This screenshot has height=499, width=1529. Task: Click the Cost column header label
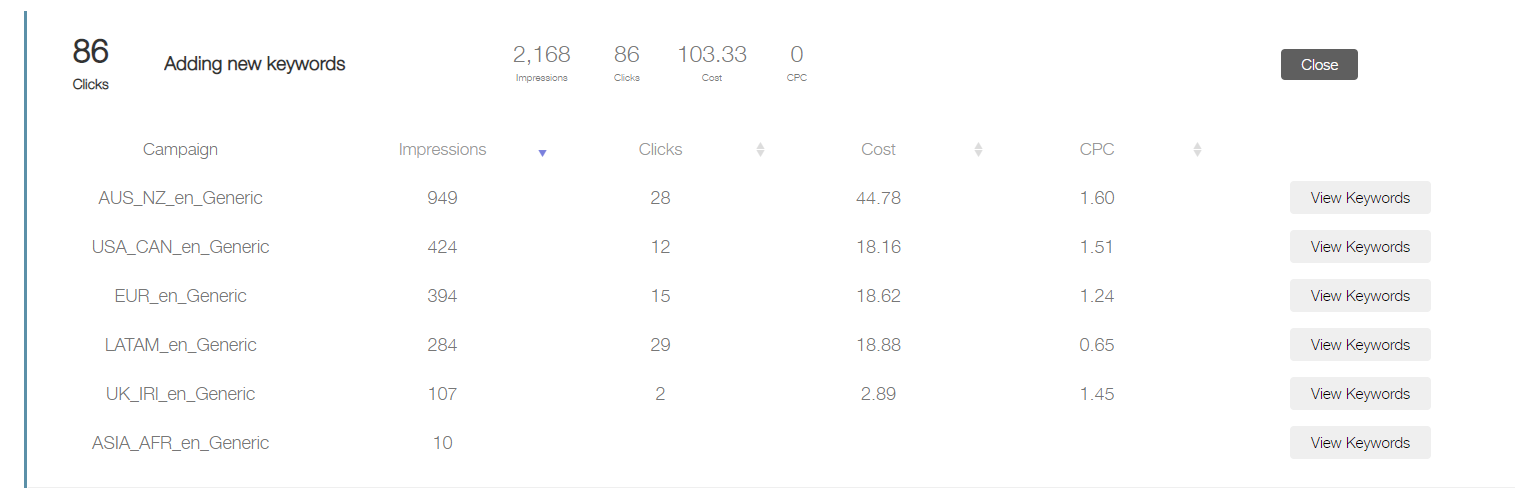click(x=878, y=150)
